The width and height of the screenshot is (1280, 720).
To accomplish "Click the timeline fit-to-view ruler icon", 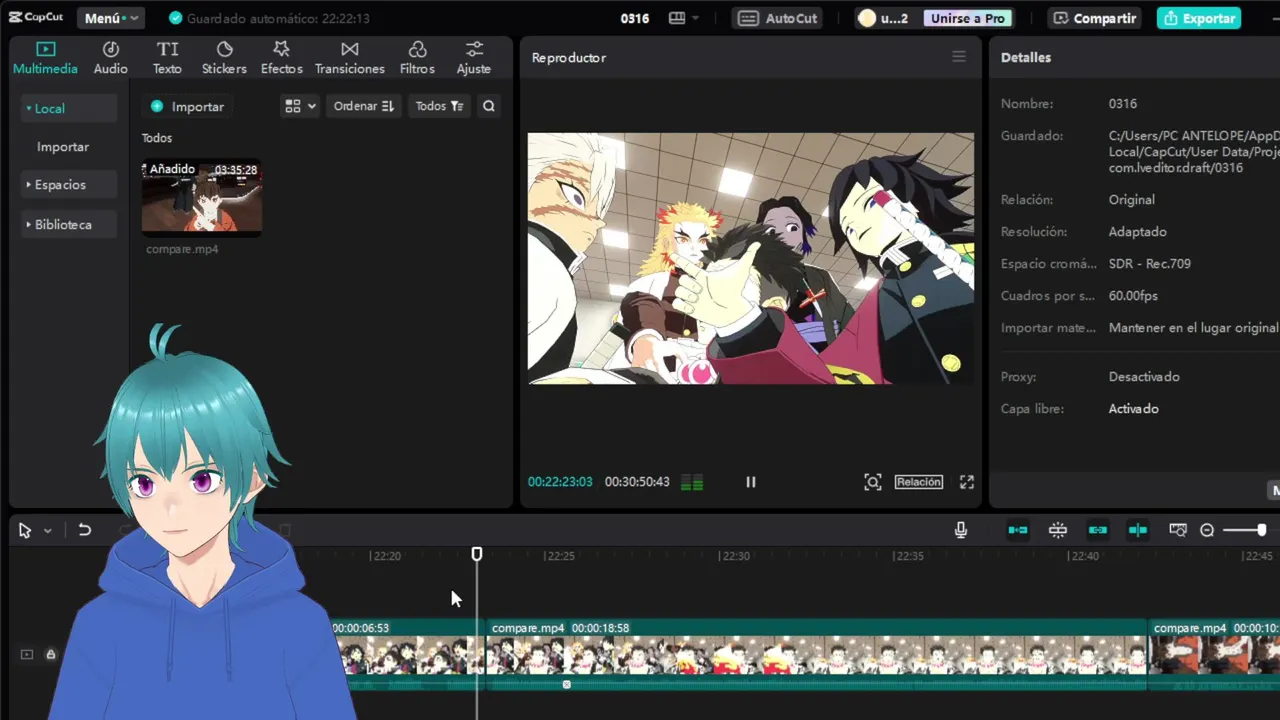I will pos(1178,530).
